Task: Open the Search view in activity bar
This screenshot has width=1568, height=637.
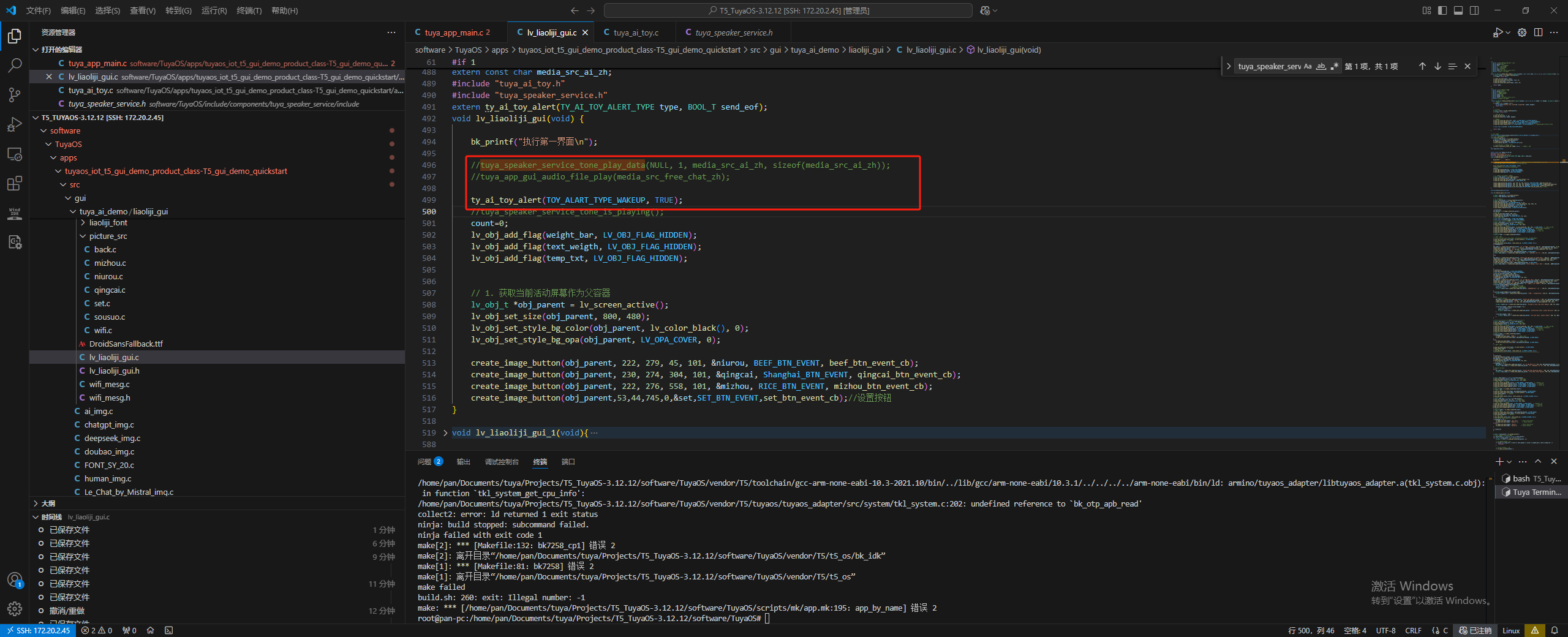Action: [x=15, y=65]
